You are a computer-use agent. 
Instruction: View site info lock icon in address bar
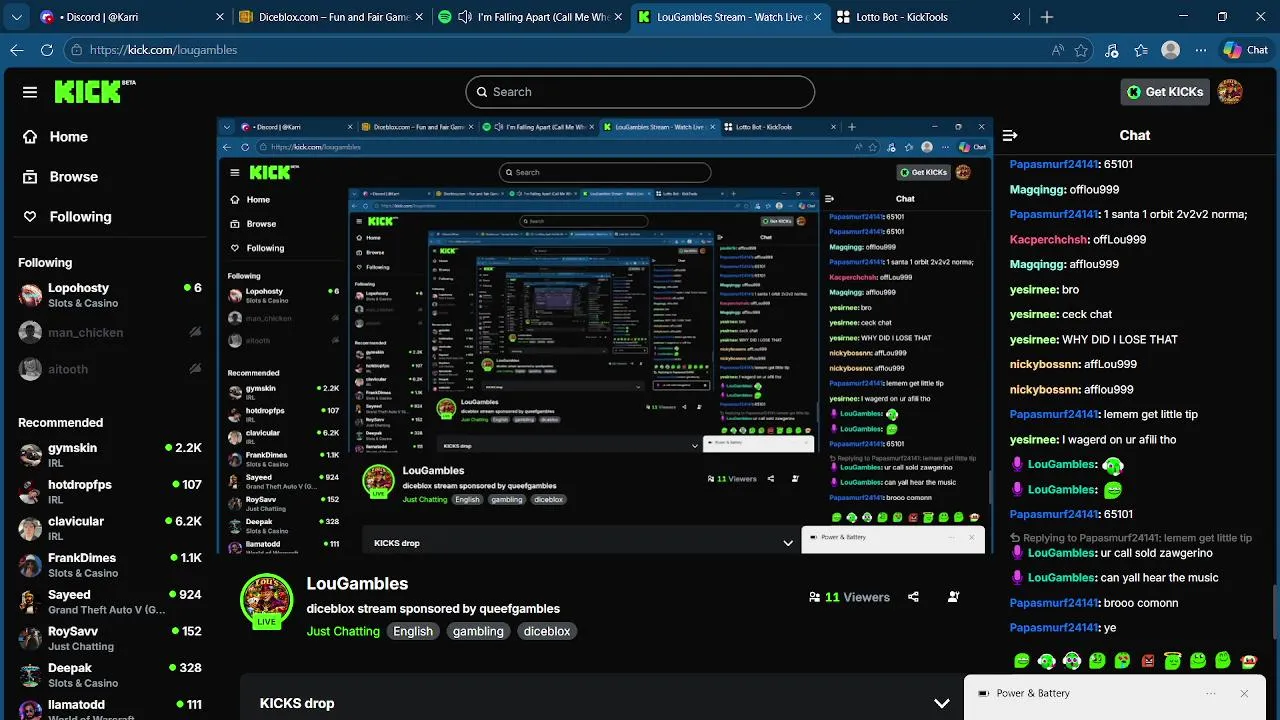point(77,50)
